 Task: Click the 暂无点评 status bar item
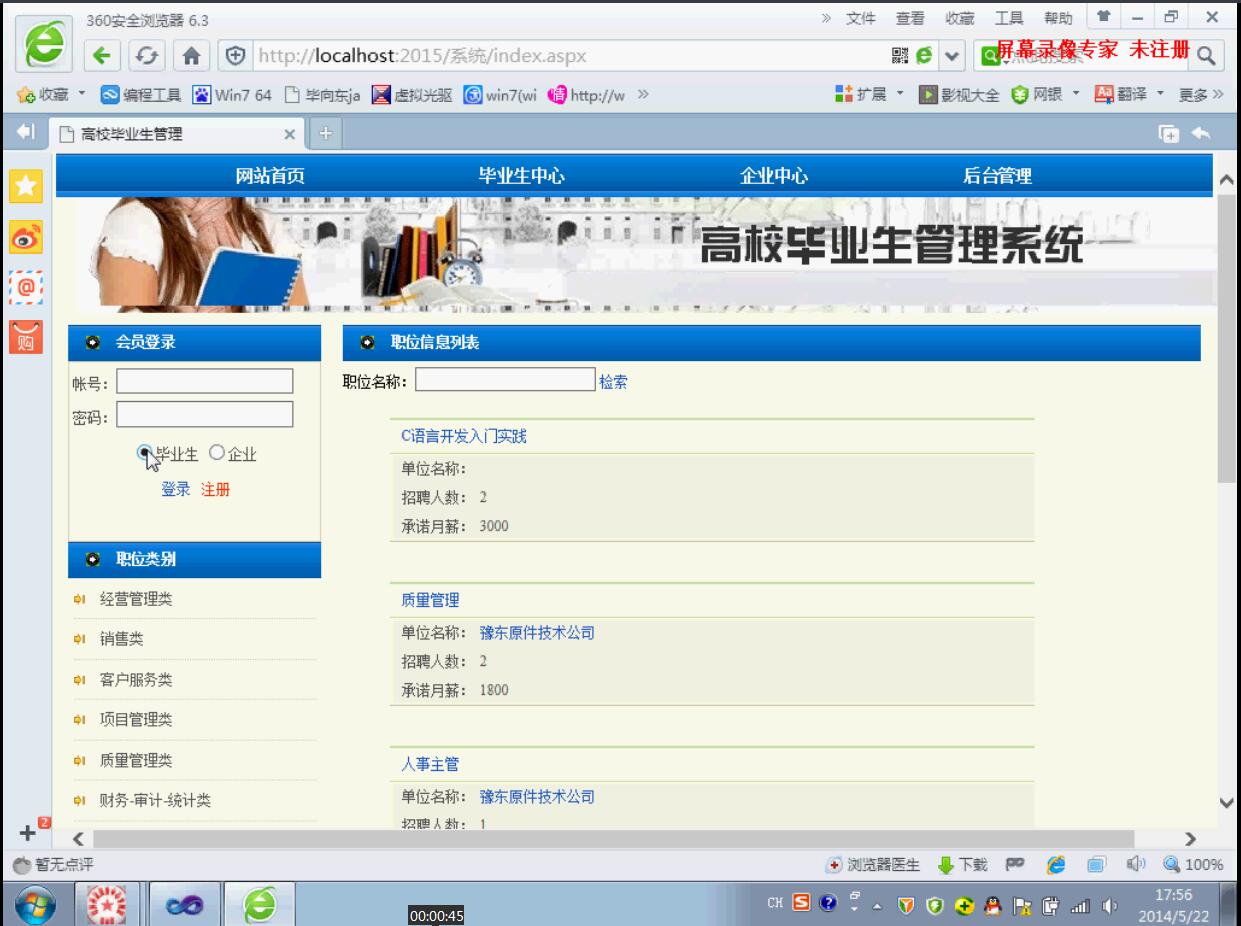point(53,865)
